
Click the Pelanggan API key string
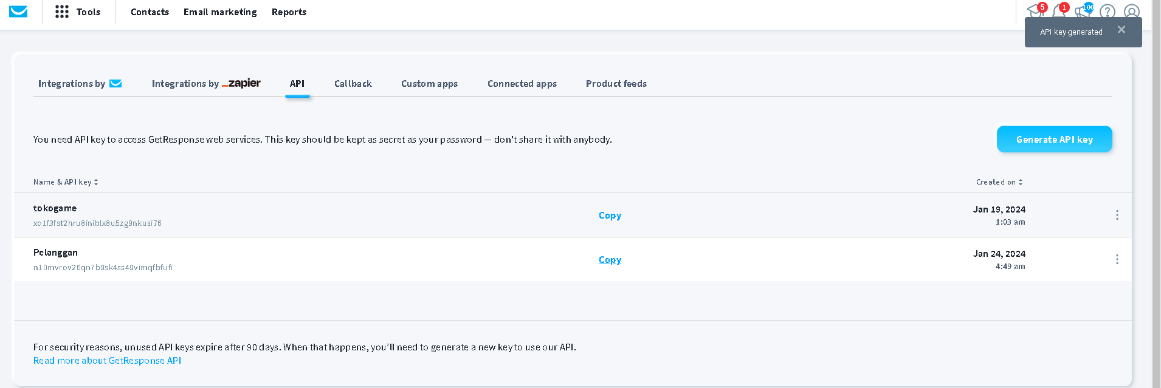103,267
